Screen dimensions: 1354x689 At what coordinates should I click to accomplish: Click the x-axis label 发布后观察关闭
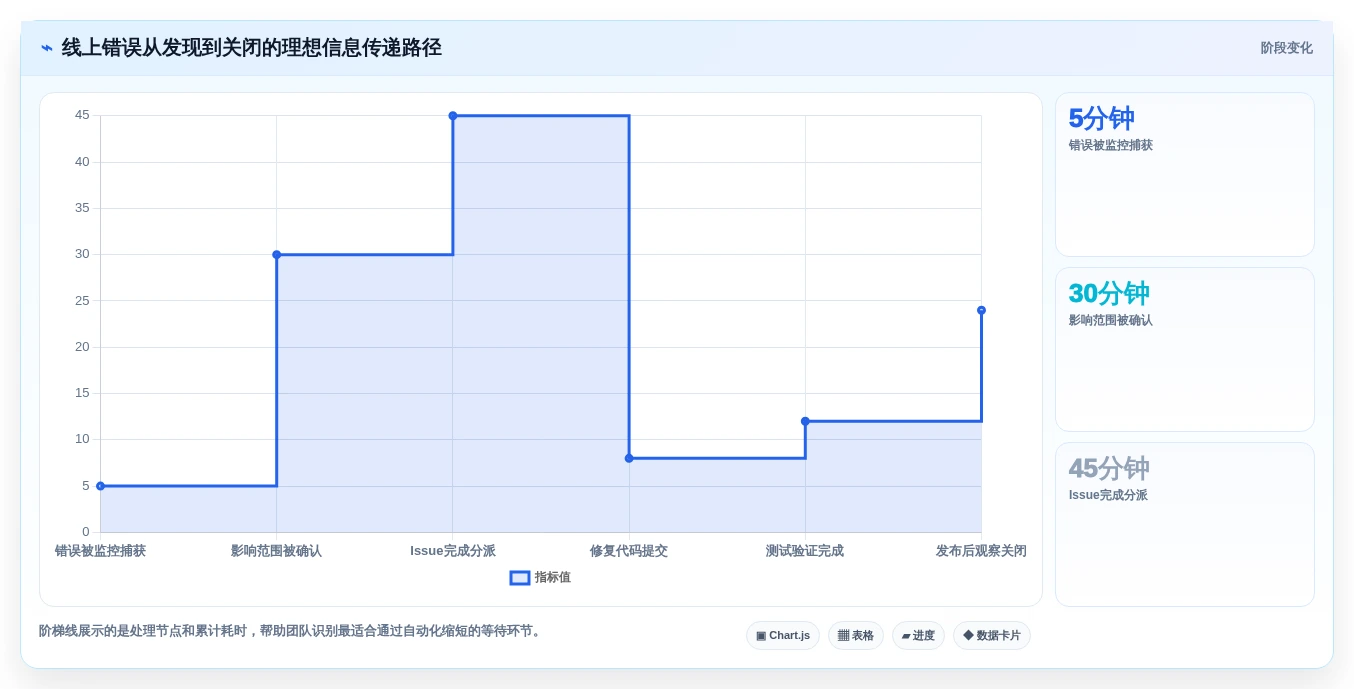pyautogui.click(x=981, y=551)
